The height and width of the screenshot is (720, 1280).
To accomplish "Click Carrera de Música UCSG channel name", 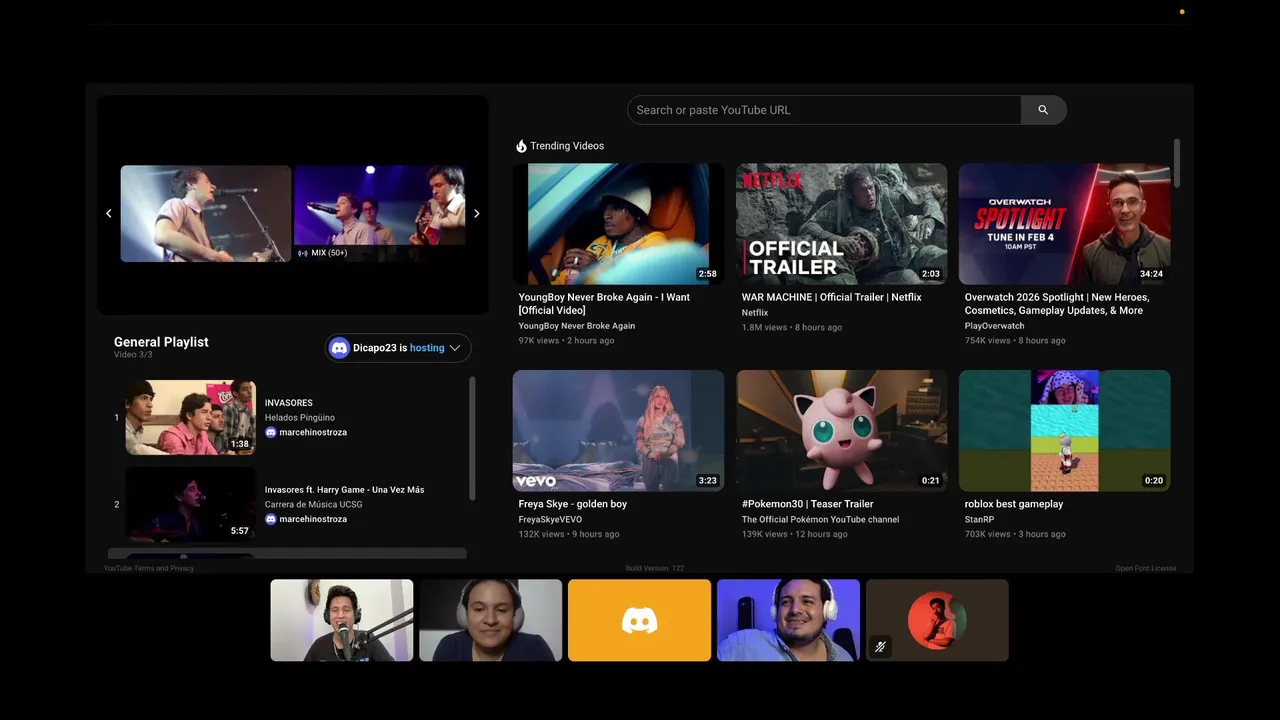I will (314, 504).
